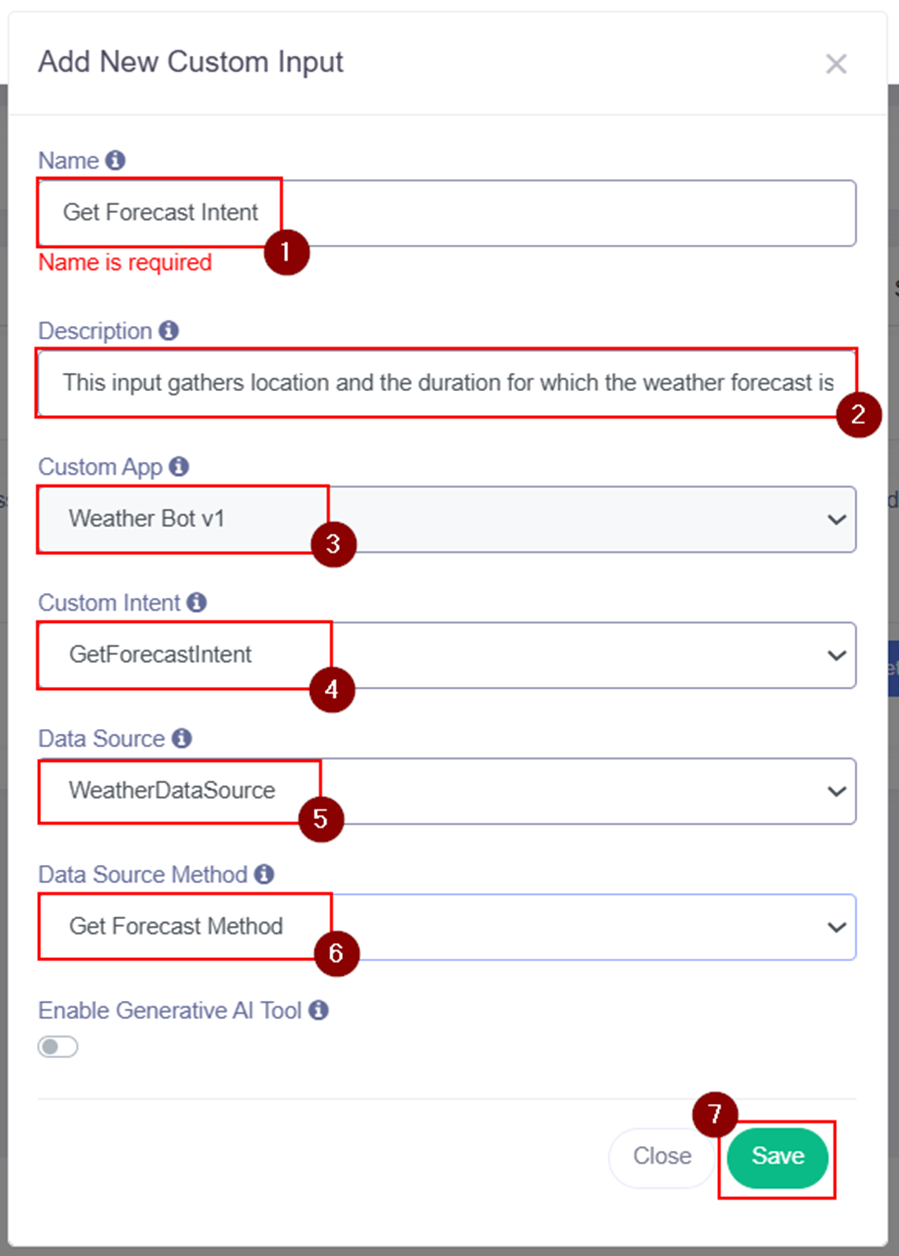Click the Save button
The width and height of the screenshot is (899, 1256).
coord(777,1157)
